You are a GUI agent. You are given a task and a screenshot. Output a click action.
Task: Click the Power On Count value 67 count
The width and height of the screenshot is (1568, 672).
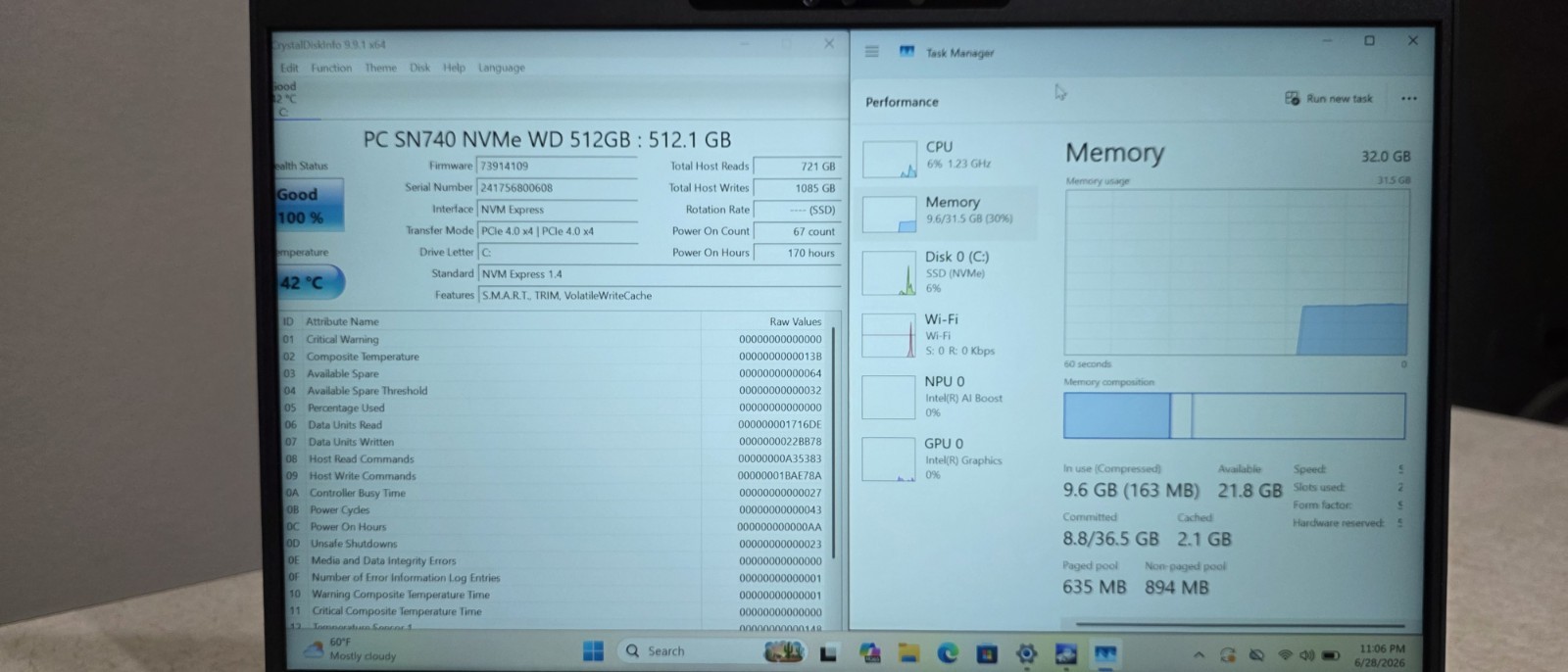click(x=796, y=231)
